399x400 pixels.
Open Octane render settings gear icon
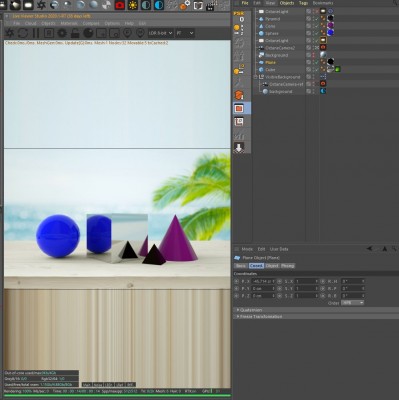(x=62, y=33)
